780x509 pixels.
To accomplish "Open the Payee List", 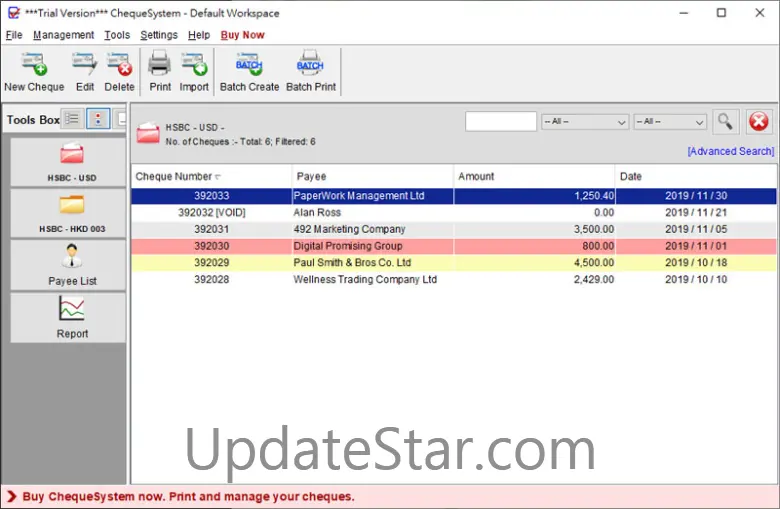I will pos(68,265).
